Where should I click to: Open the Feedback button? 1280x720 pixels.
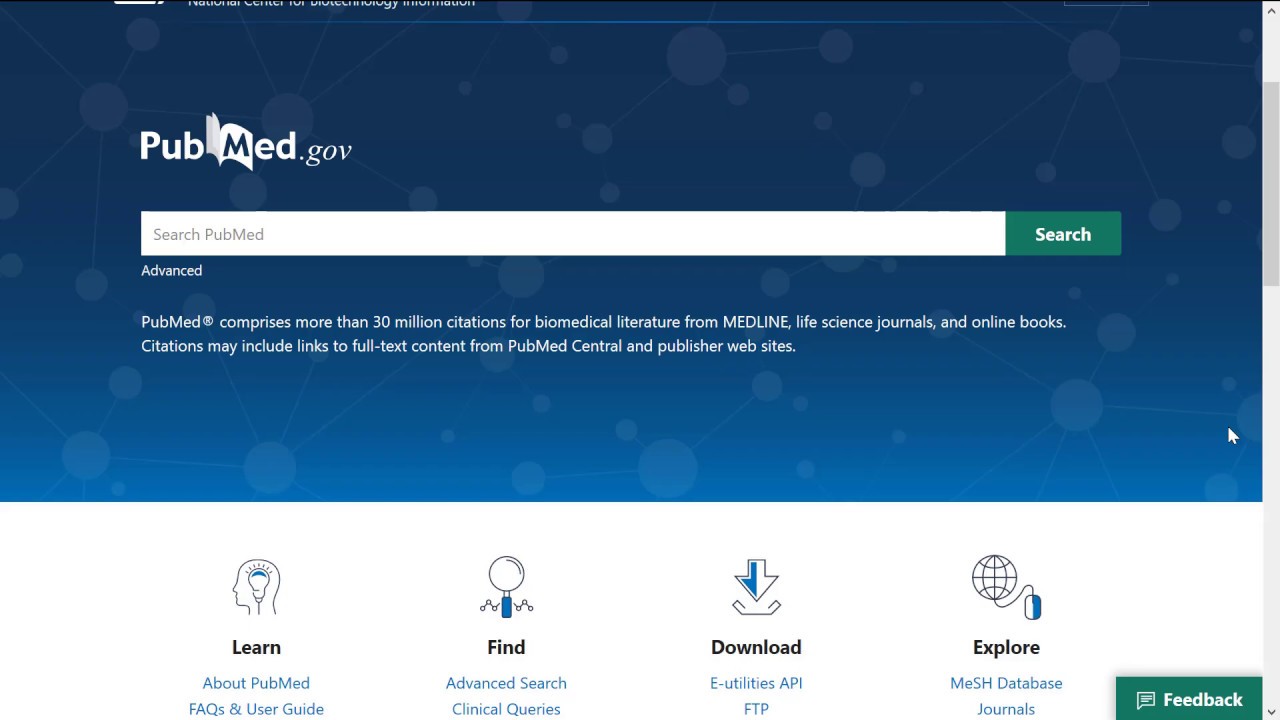(1189, 699)
